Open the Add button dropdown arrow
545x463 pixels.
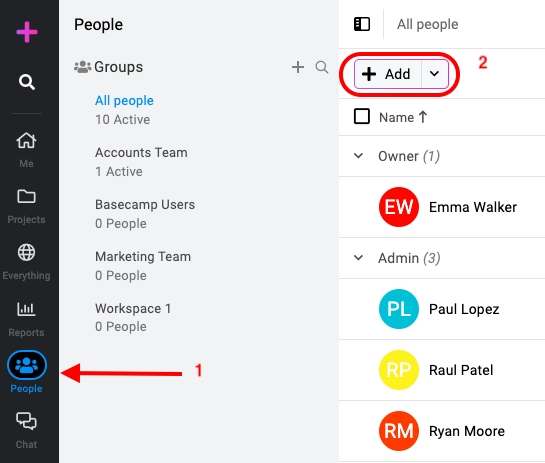coord(434,74)
